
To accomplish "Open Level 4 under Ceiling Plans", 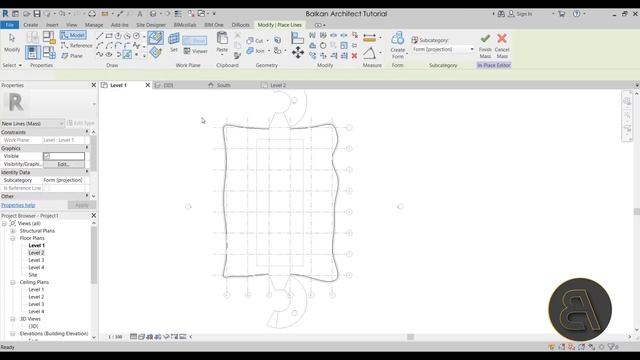I will point(36,312).
